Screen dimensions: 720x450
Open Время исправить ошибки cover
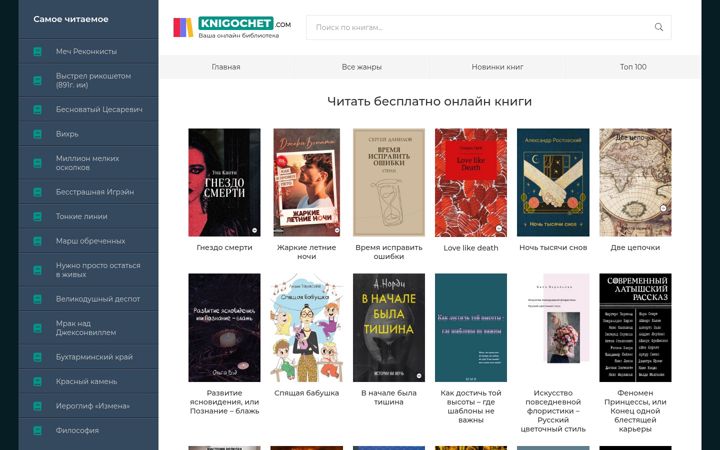pyautogui.click(x=388, y=183)
